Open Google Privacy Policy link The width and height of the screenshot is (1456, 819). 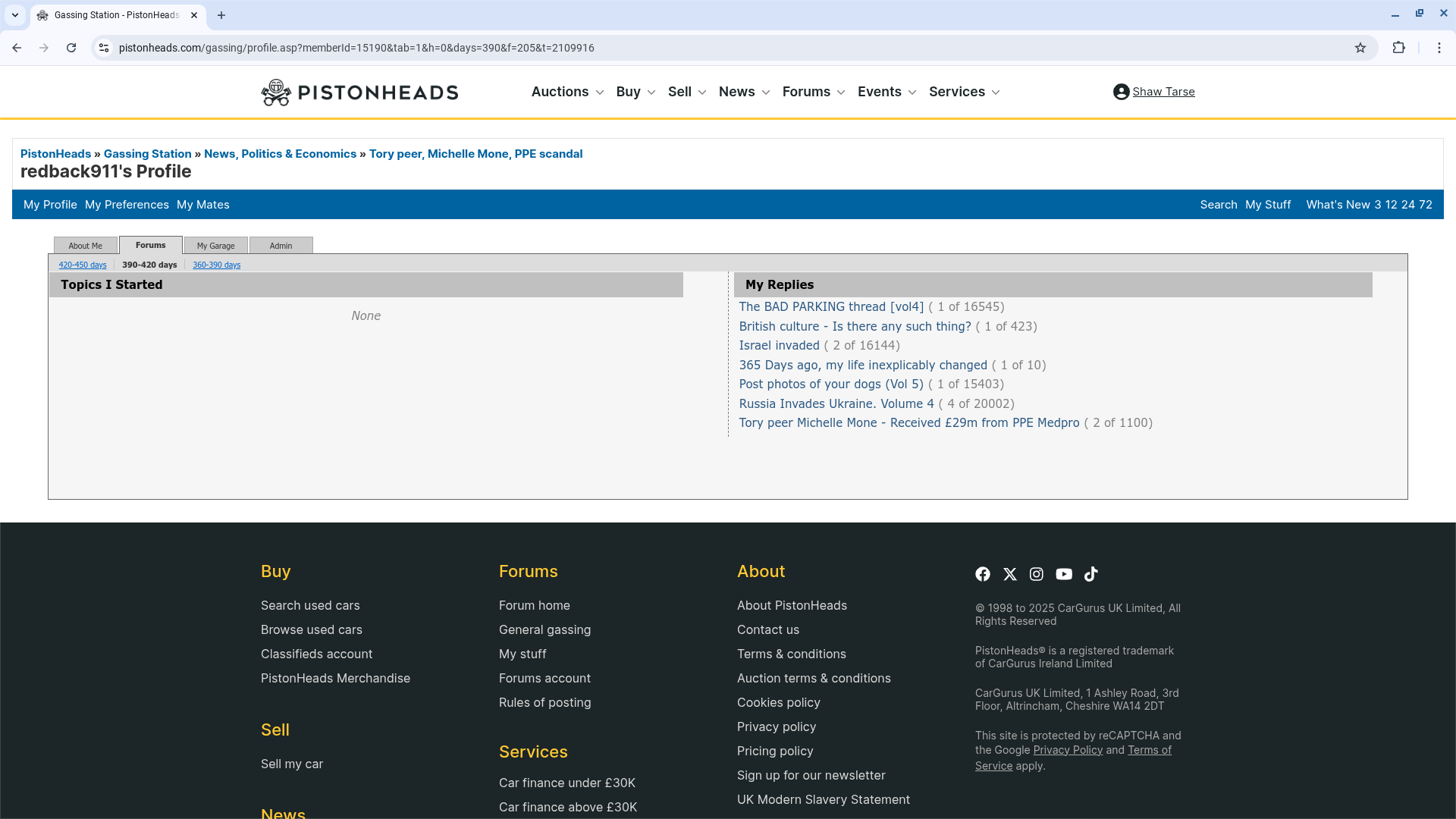[1068, 750]
